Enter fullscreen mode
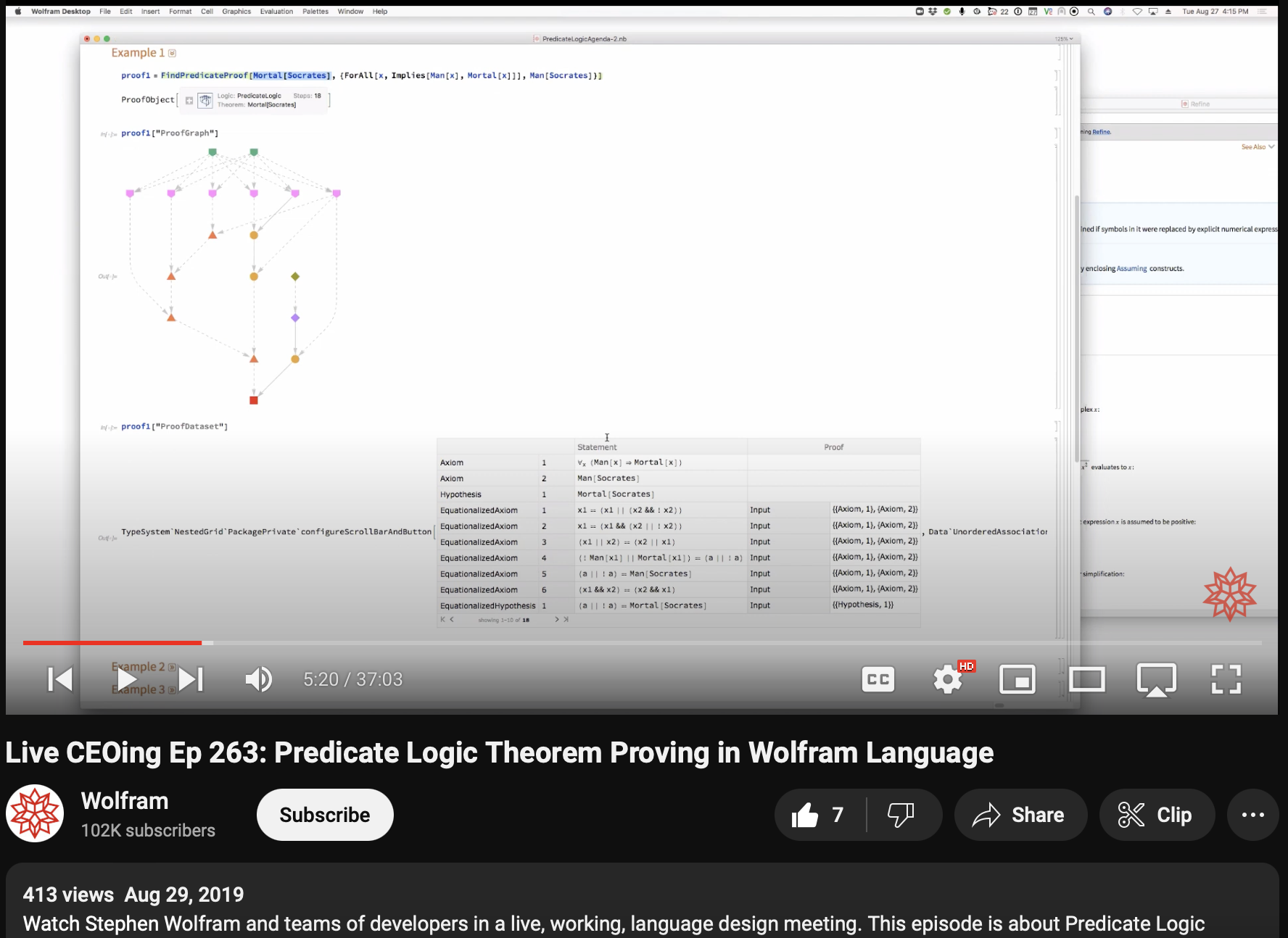This screenshot has width=1288, height=938. pyautogui.click(x=1226, y=679)
